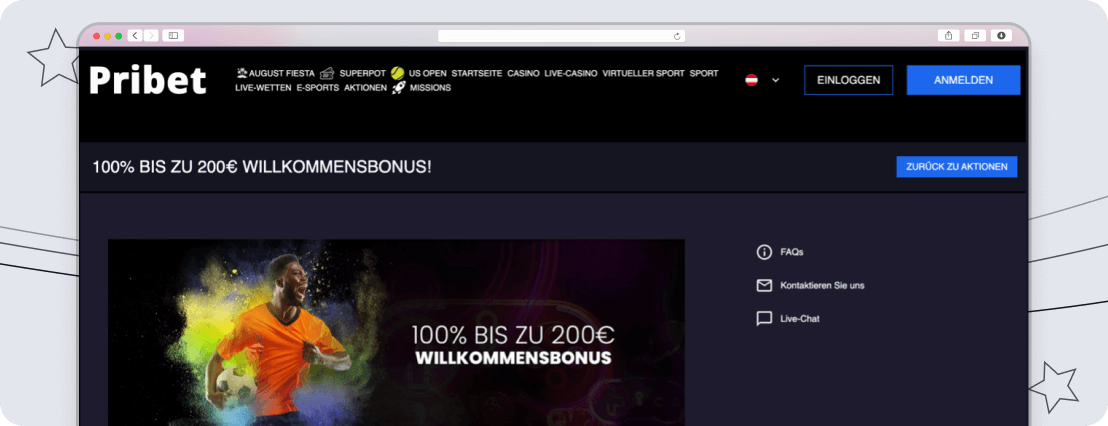
Task: Open the Safari downloads button
Action: (1001, 35)
